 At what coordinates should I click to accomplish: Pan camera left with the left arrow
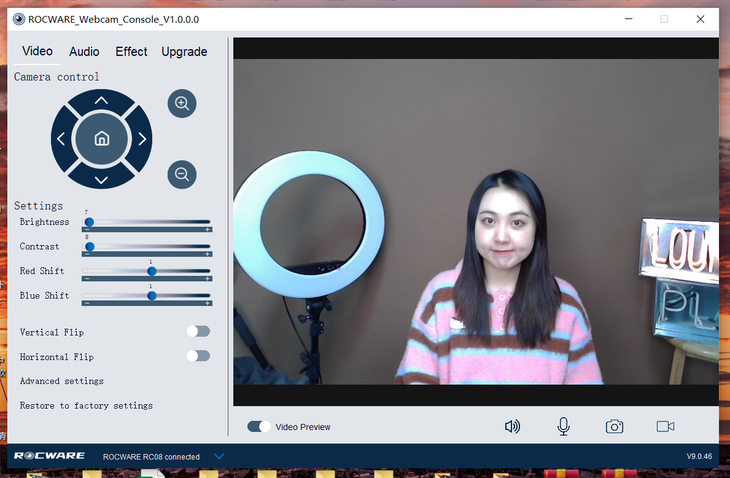[62, 139]
